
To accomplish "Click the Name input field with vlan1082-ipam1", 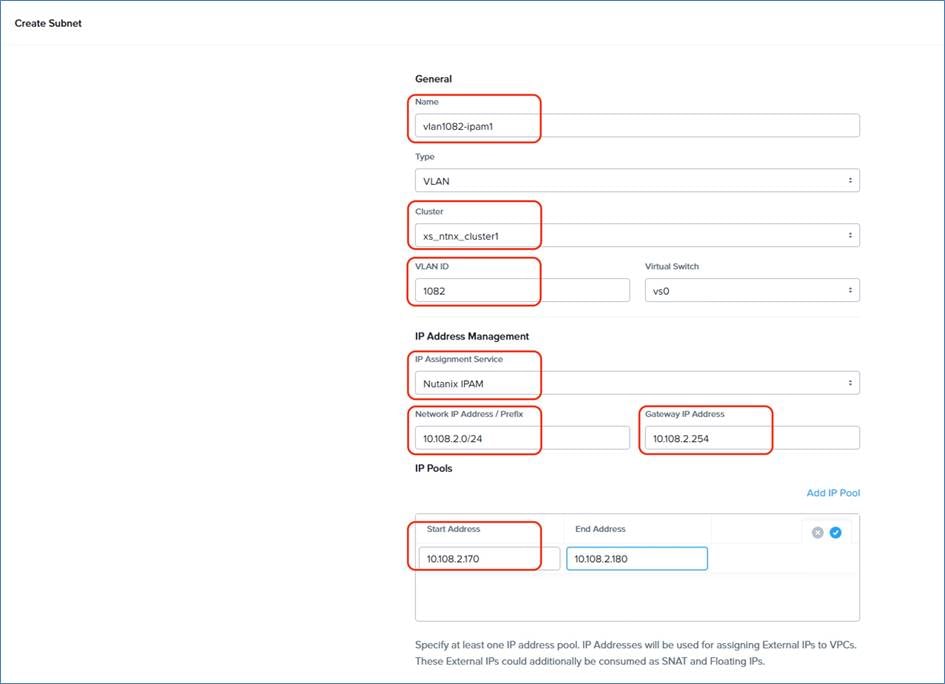I will [637, 125].
